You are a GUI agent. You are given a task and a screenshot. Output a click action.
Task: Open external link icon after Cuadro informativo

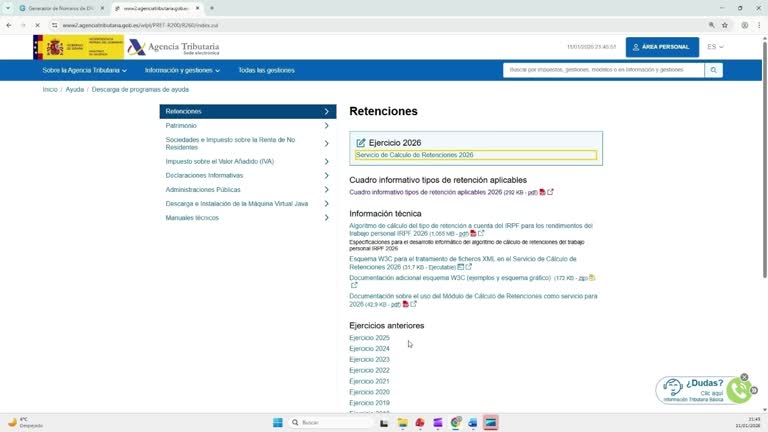550,192
